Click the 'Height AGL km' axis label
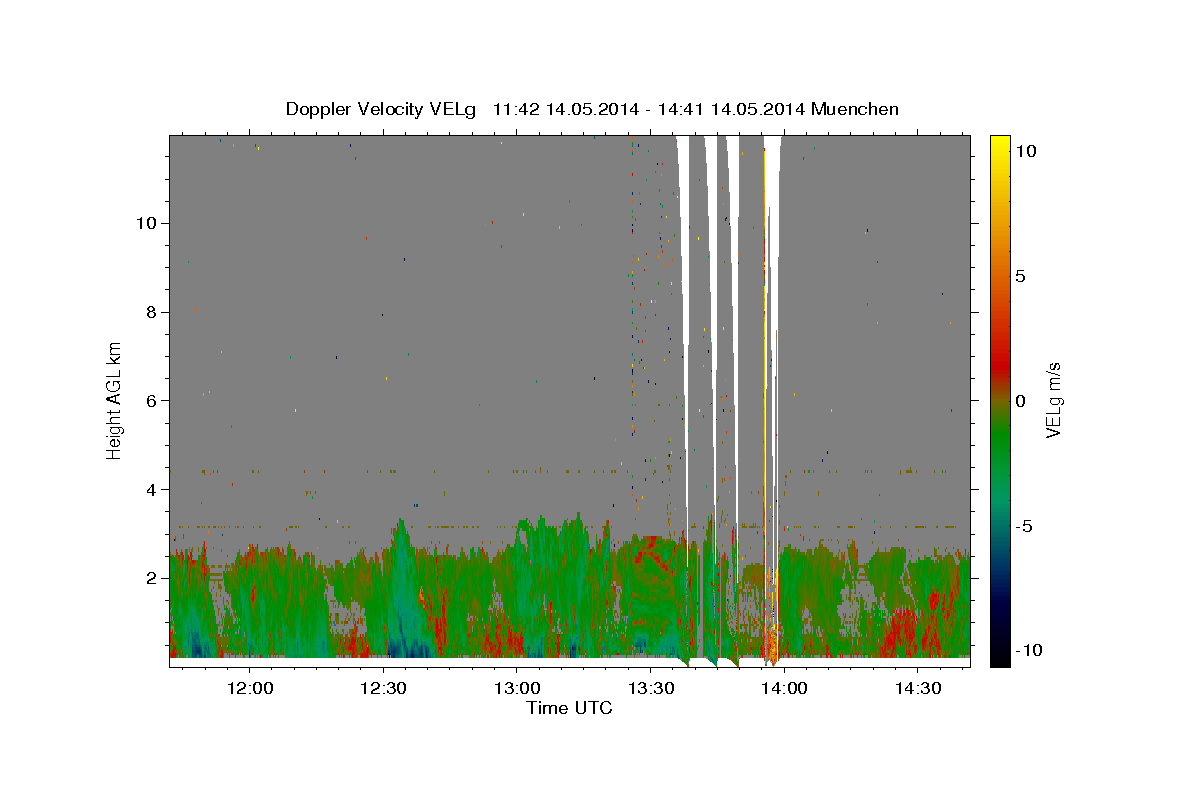The width and height of the screenshot is (1200, 800). pyautogui.click(x=115, y=399)
